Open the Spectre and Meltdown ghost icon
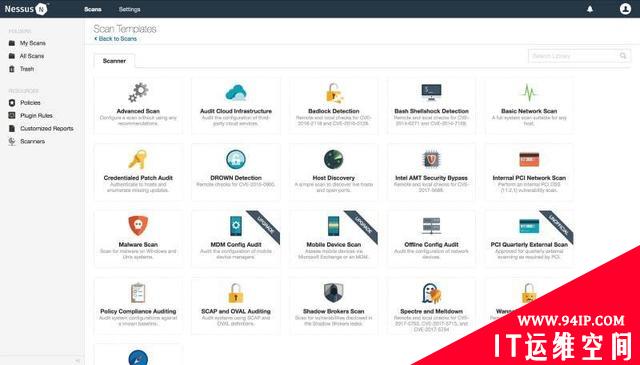The height and width of the screenshot is (365, 640). 431,293
